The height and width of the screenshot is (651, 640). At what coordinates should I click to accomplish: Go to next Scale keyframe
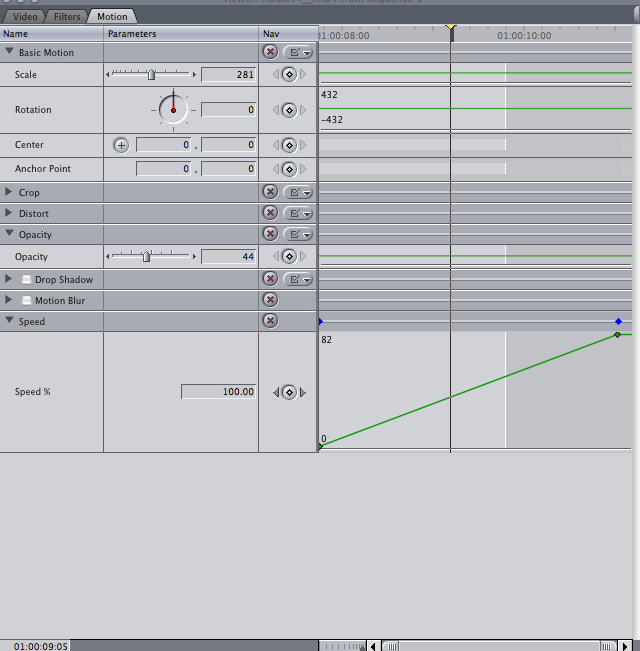[x=303, y=74]
